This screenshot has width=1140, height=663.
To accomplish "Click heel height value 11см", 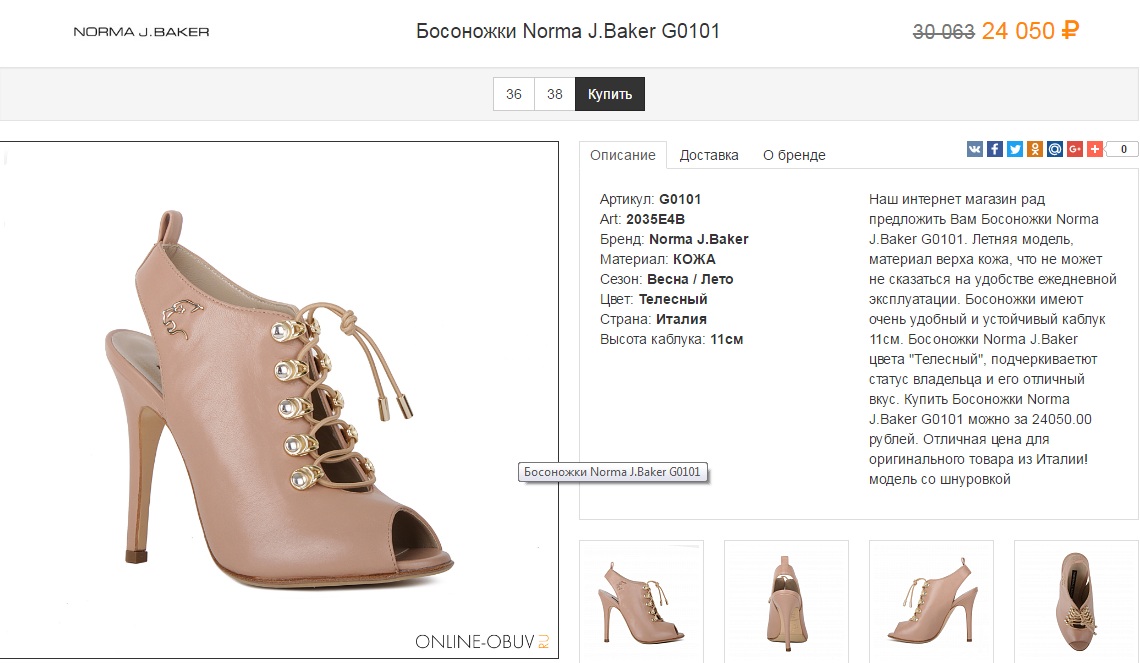I will [x=726, y=339].
